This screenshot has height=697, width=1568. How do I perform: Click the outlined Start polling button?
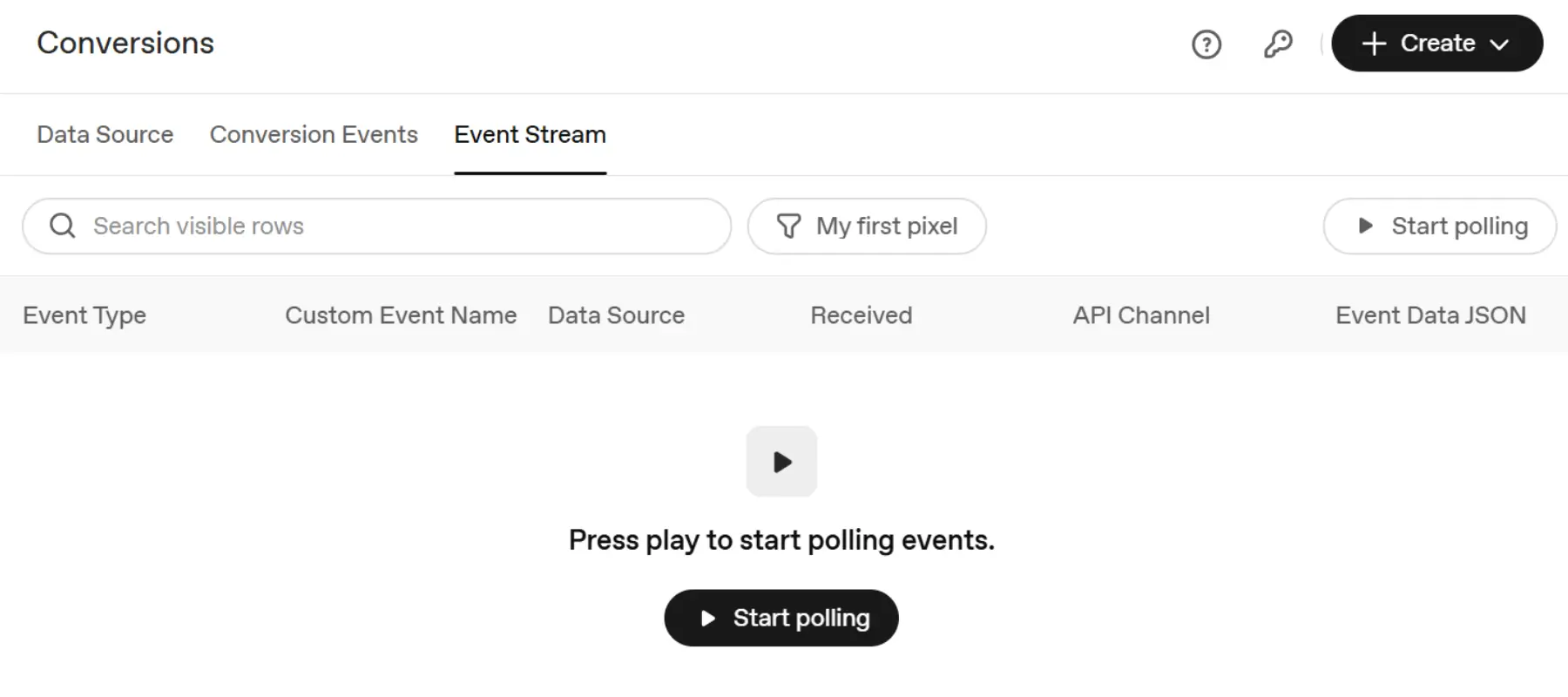[x=1440, y=227]
